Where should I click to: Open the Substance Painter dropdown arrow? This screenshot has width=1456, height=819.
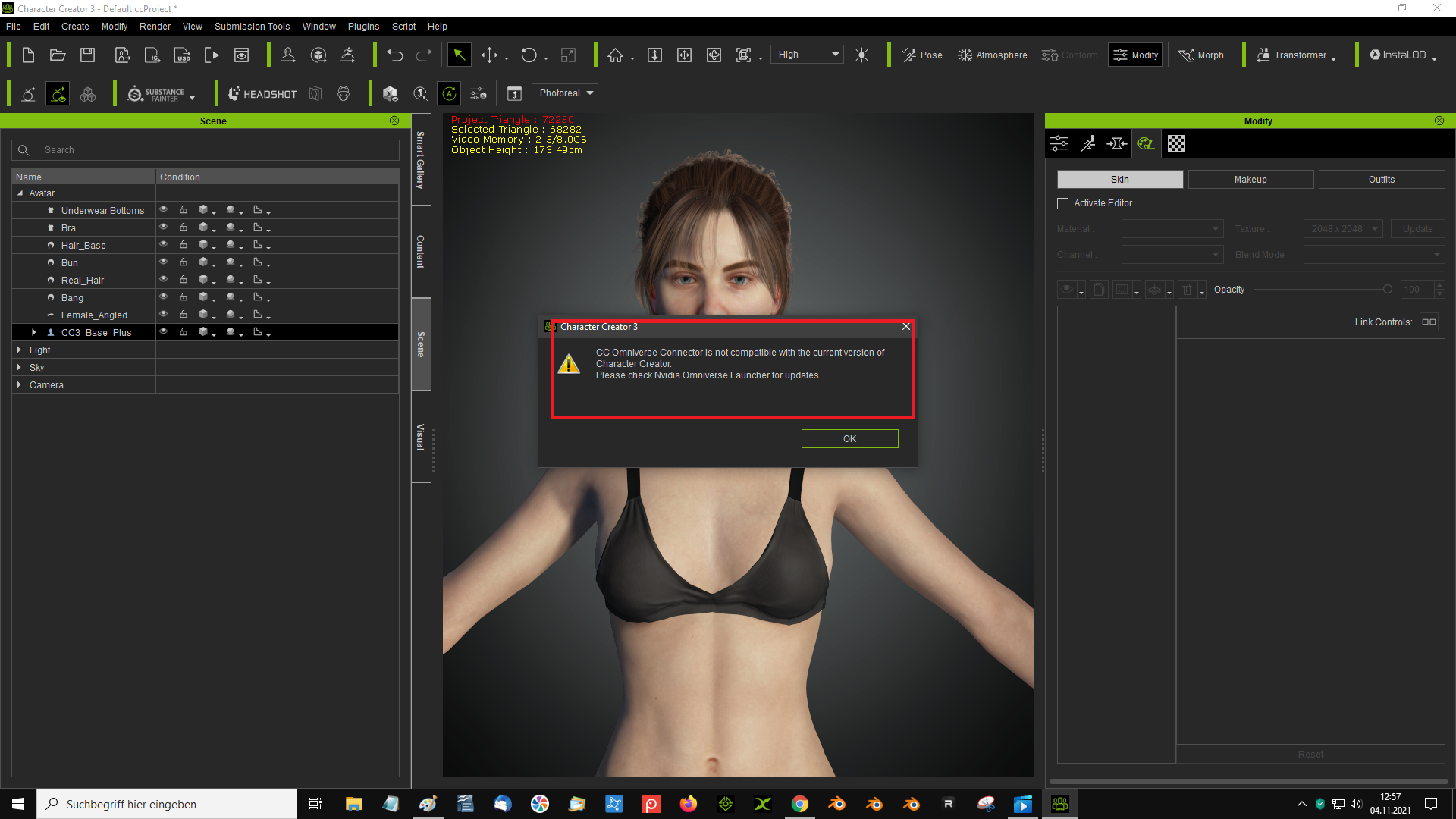pyautogui.click(x=192, y=98)
